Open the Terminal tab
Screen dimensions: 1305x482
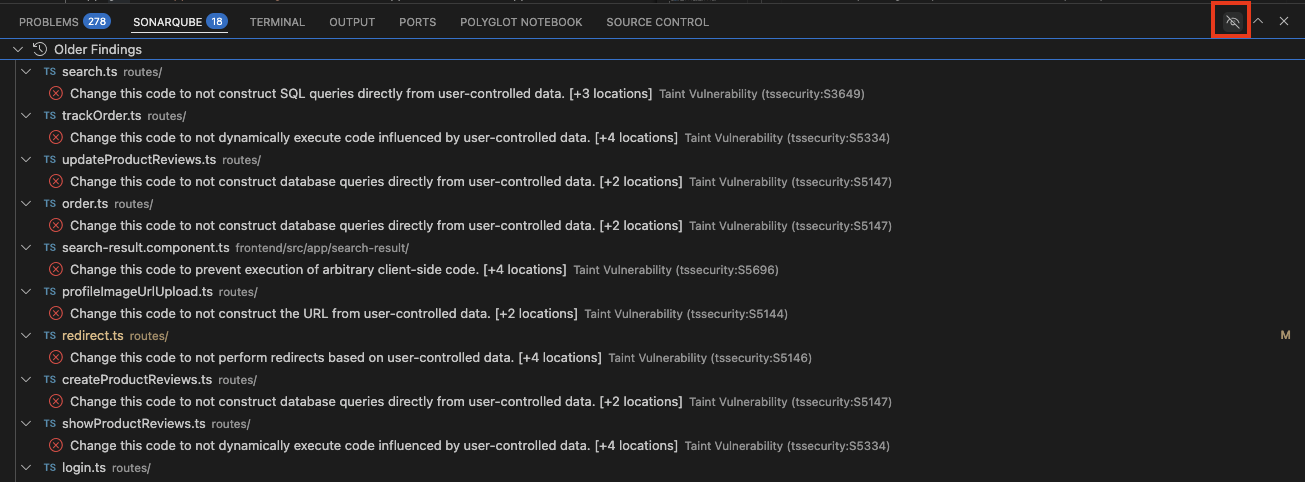point(277,22)
